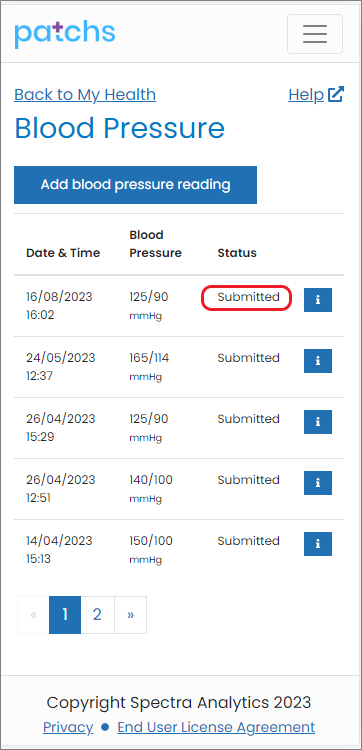Open the hamburger navigation menu
The image size is (362, 750).
[x=315, y=34]
